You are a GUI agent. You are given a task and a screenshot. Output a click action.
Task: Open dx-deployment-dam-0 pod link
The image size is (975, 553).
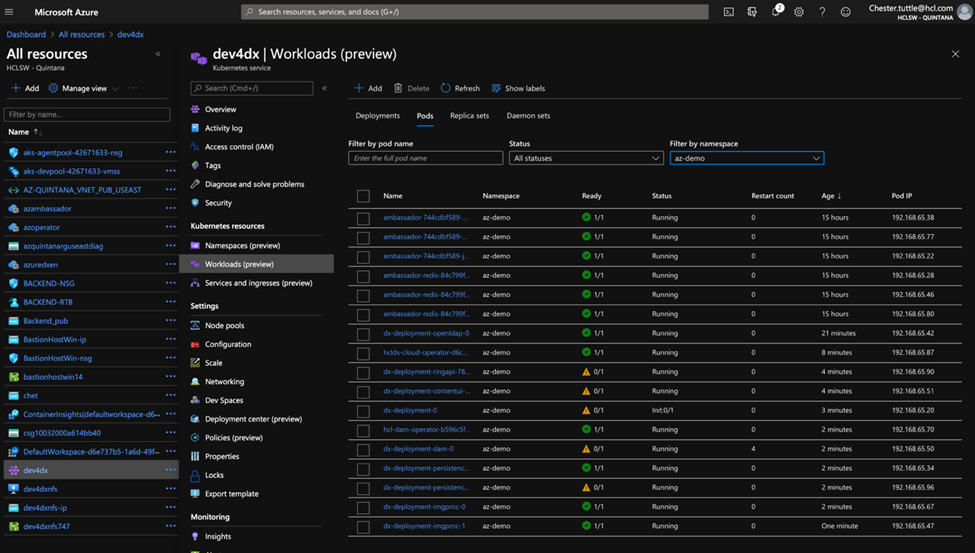(418, 449)
